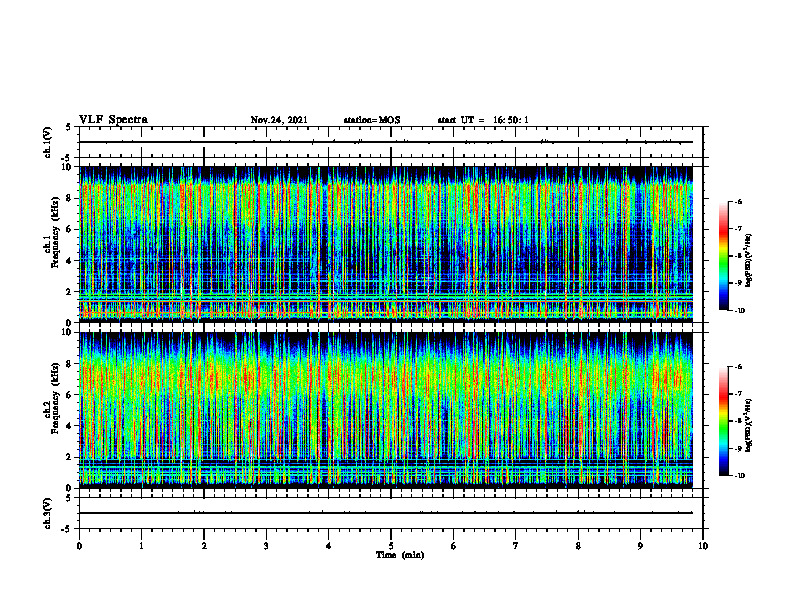The height and width of the screenshot is (612, 792).
Task: Click the "Time (min)" axis title
Action: tap(400, 555)
